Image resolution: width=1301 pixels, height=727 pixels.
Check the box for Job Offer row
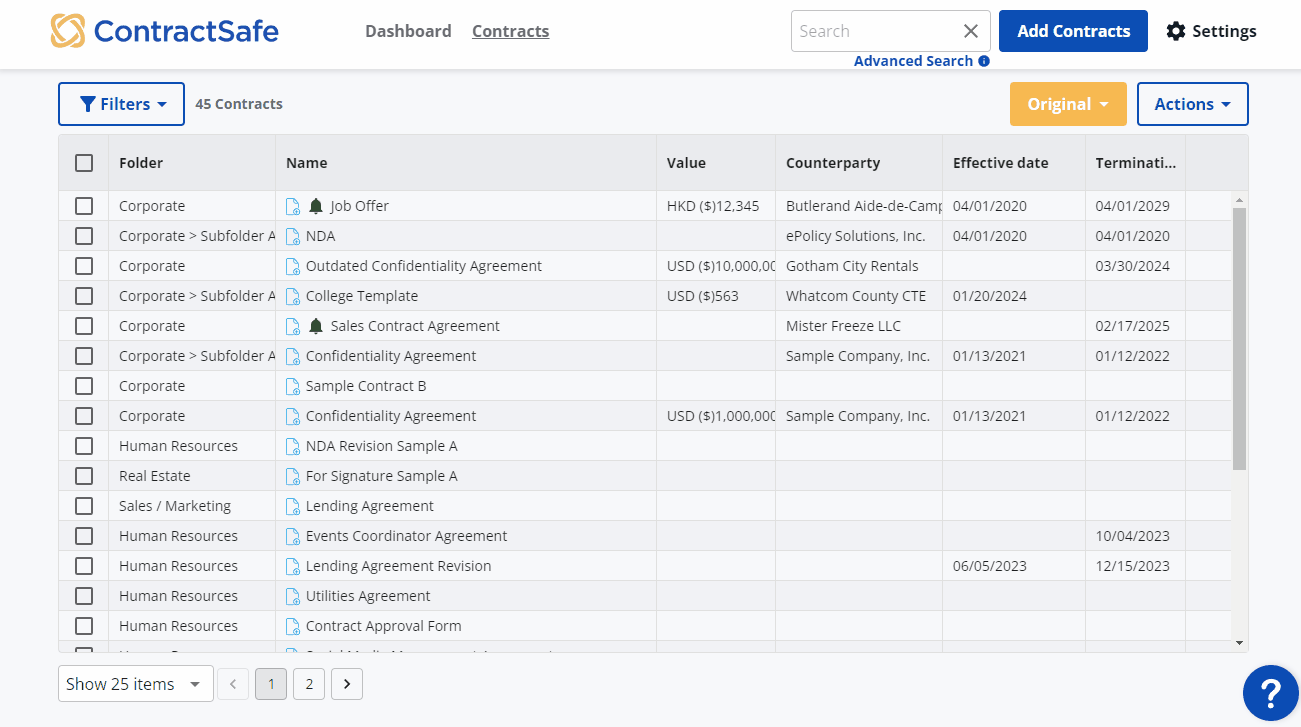point(84,206)
